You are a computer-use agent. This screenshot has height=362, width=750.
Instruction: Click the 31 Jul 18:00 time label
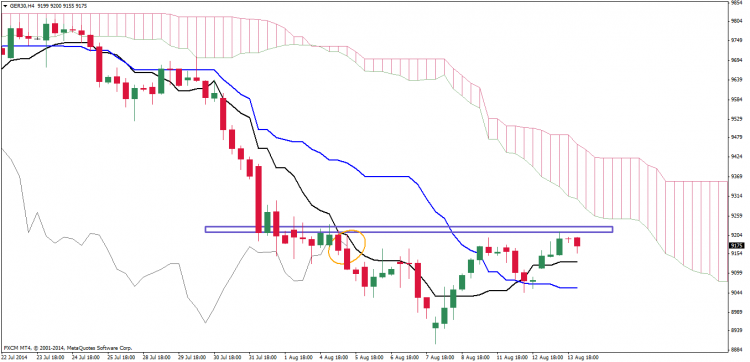(x=262, y=357)
